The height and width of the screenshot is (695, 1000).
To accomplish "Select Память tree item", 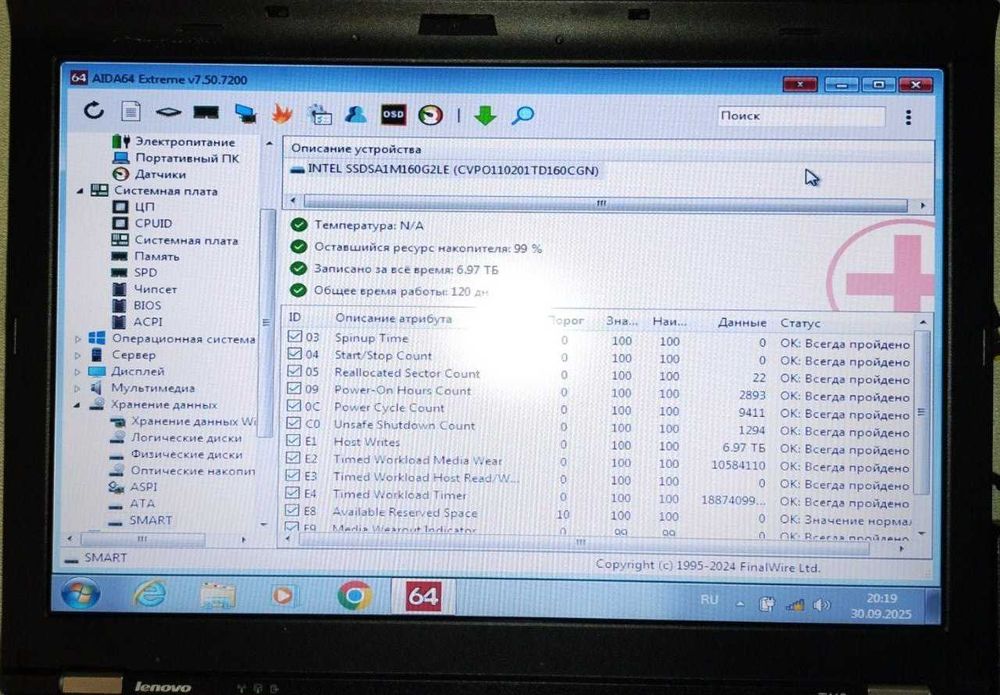I will click(156, 256).
